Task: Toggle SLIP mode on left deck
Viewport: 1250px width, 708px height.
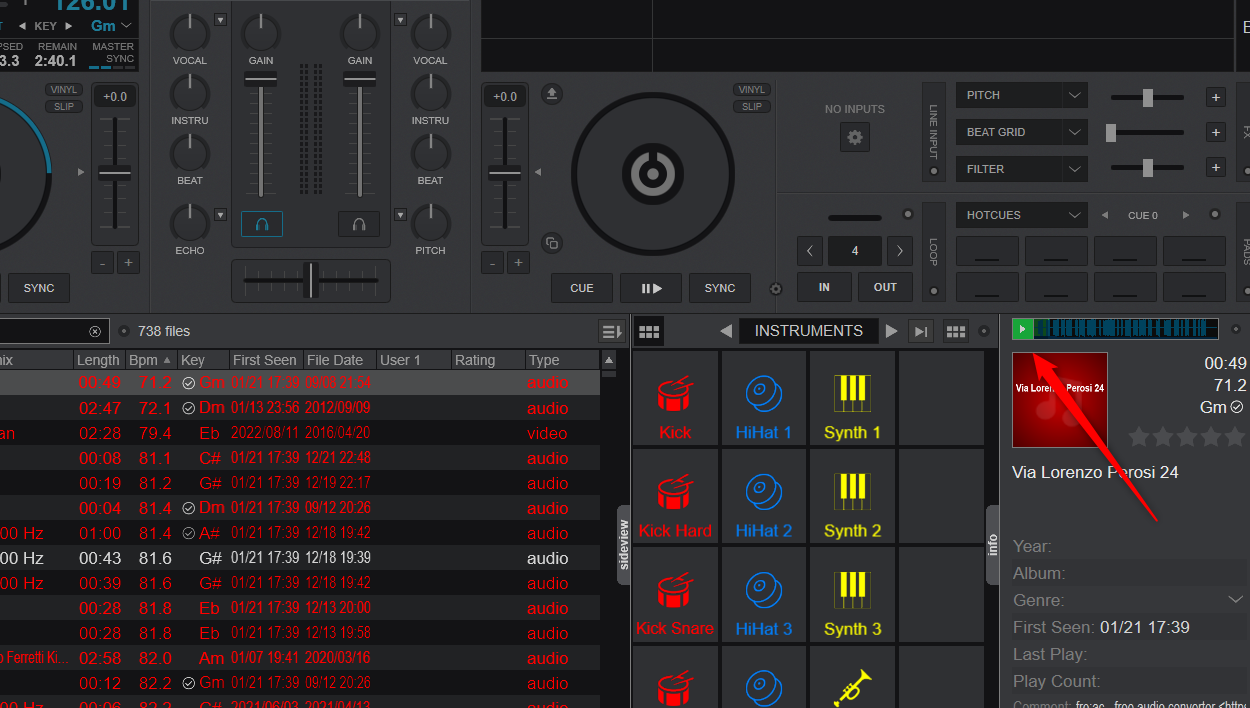Action: tap(63, 106)
